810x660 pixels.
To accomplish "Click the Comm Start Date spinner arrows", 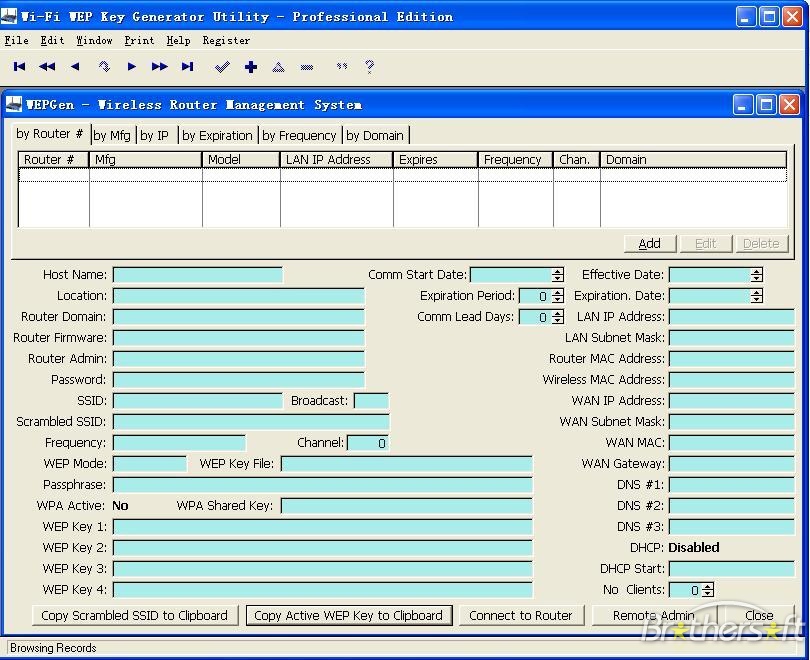I will pos(557,275).
